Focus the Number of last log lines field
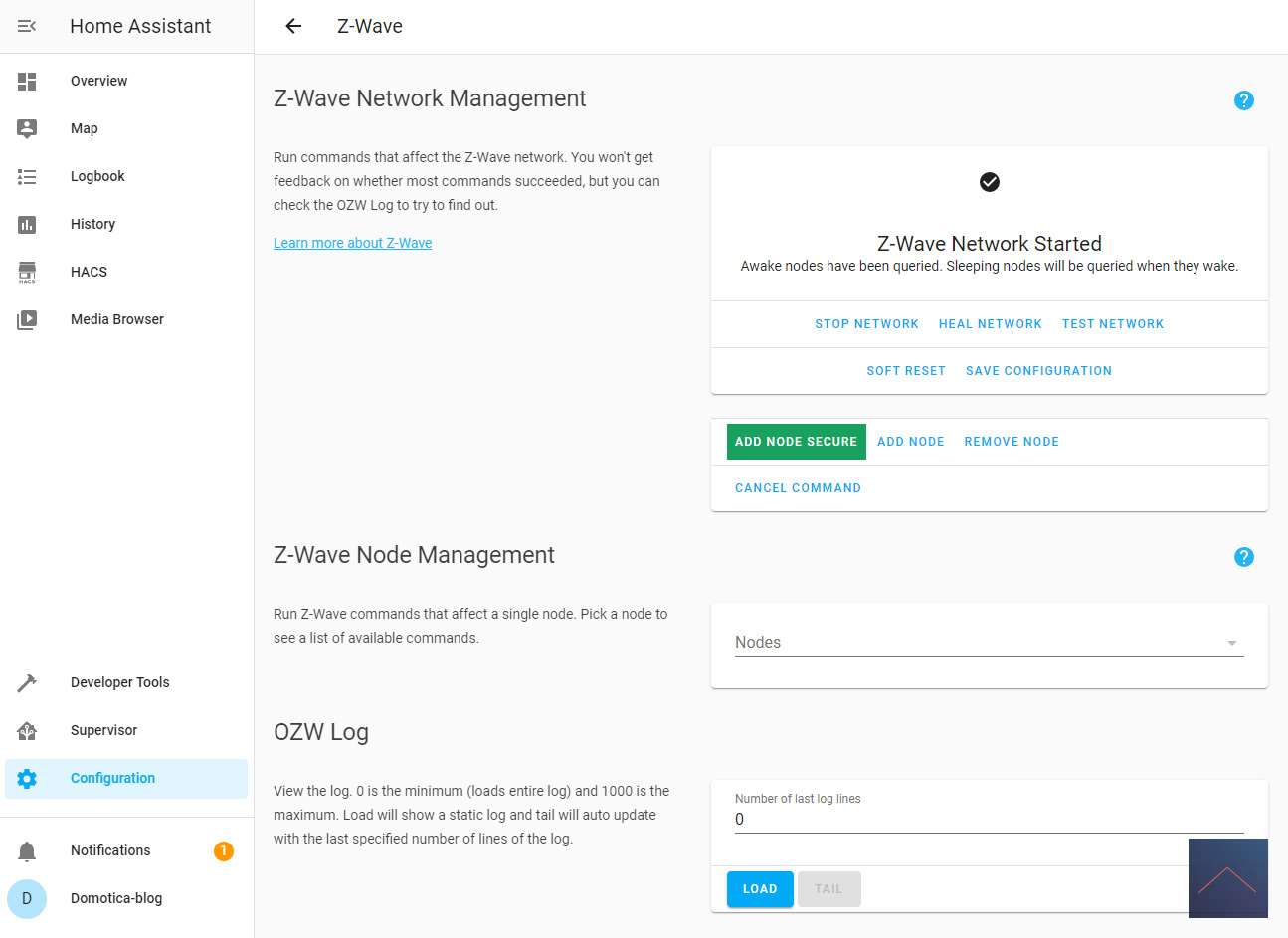The width and height of the screenshot is (1288, 938). click(989, 820)
